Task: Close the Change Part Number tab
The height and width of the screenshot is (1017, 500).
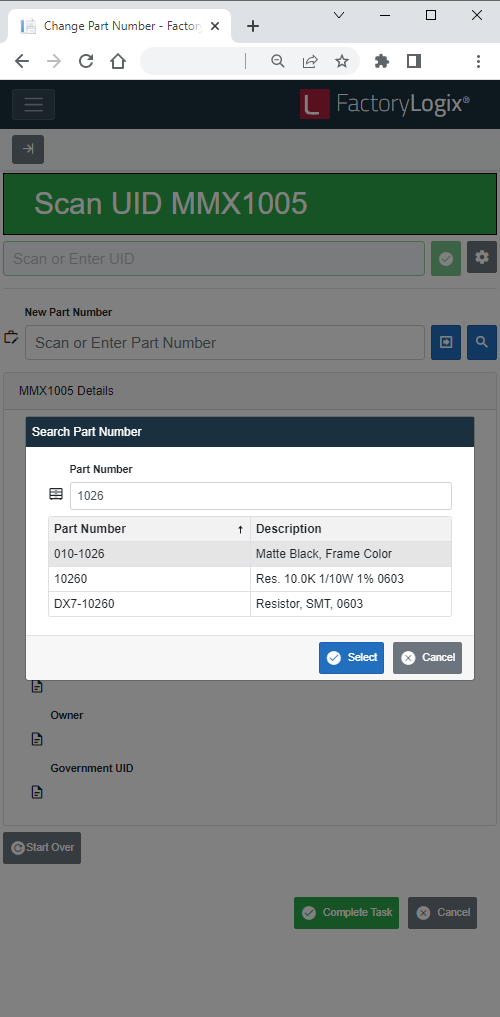Action: [x=215, y=26]
